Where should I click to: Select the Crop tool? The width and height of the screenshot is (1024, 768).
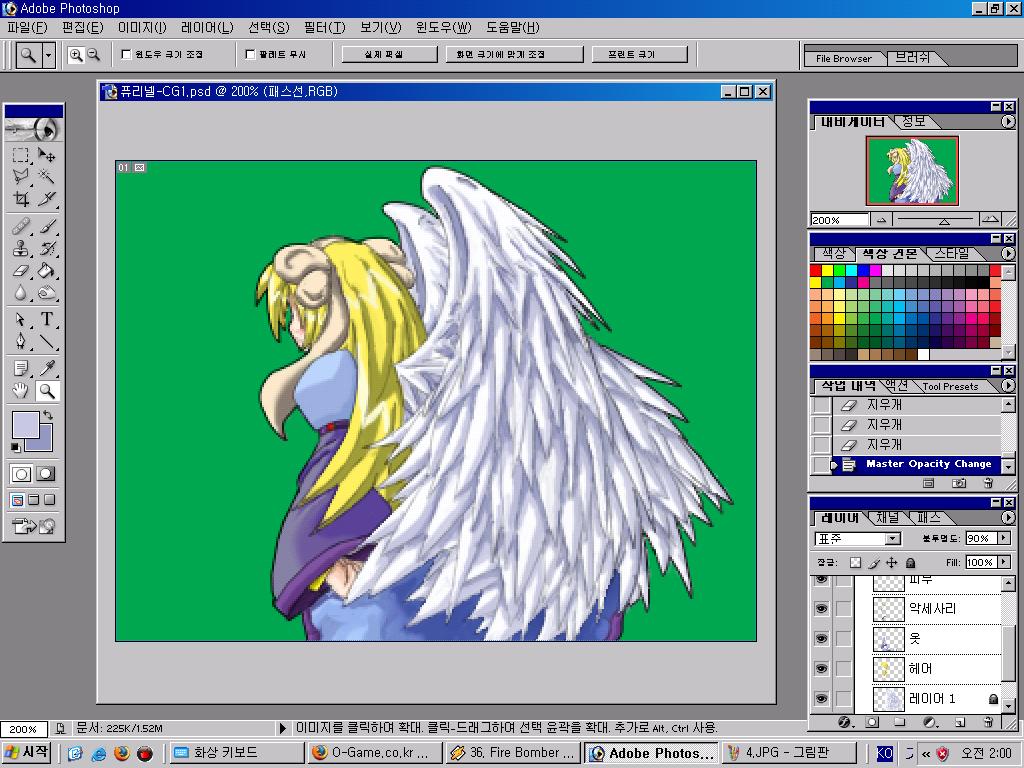21,198
